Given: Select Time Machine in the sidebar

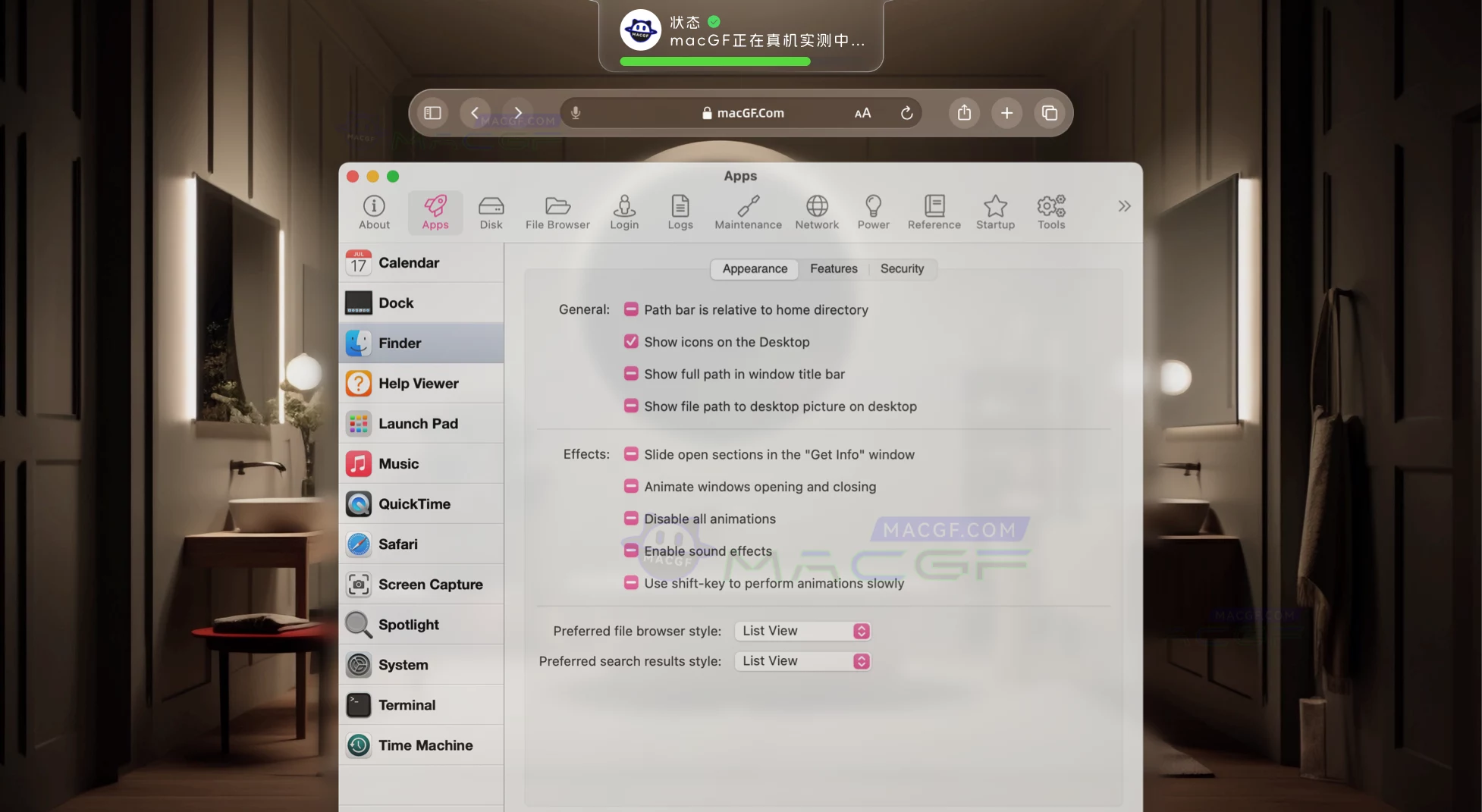Looking at the screenshot, I should coord(425,745).
